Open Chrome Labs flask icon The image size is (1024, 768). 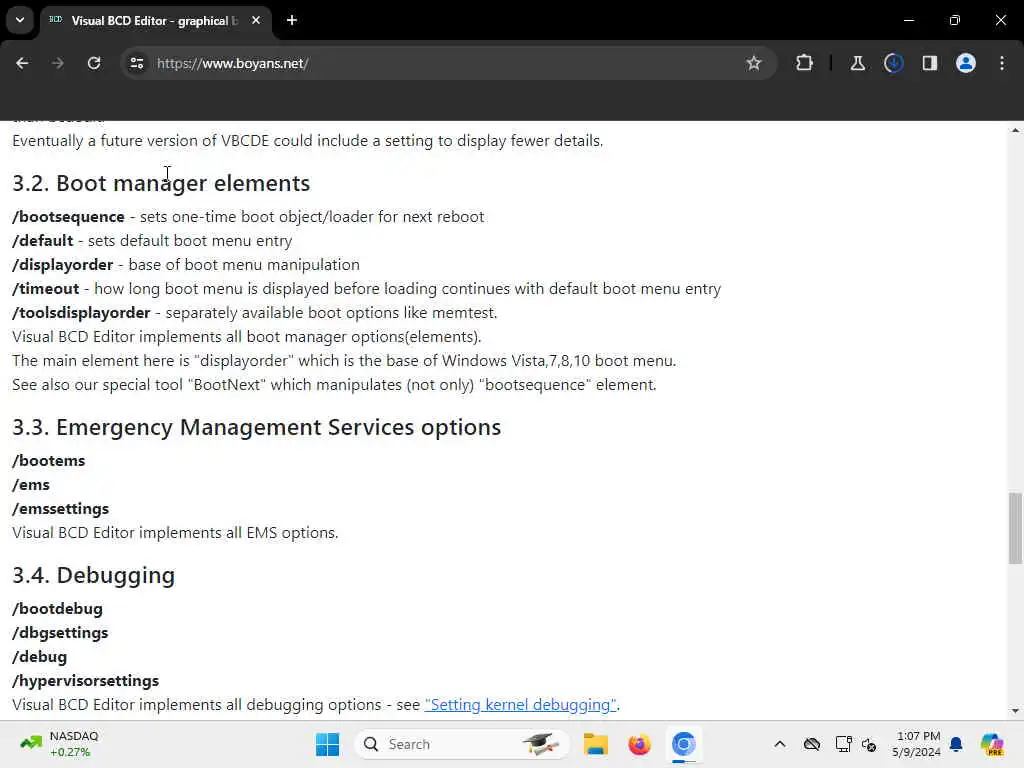point(857,63)
